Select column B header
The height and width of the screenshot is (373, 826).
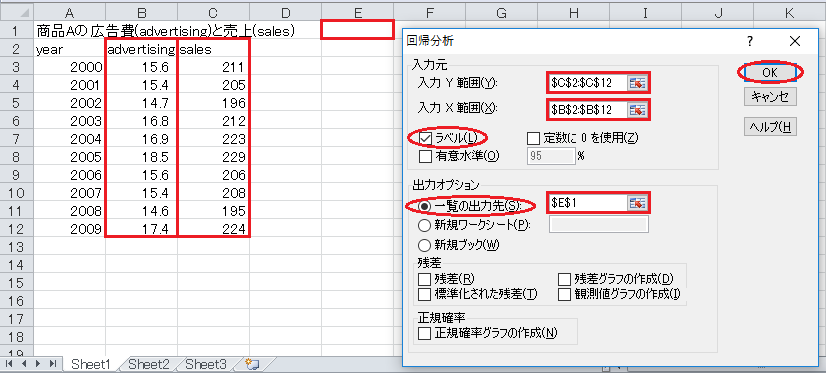141,13
